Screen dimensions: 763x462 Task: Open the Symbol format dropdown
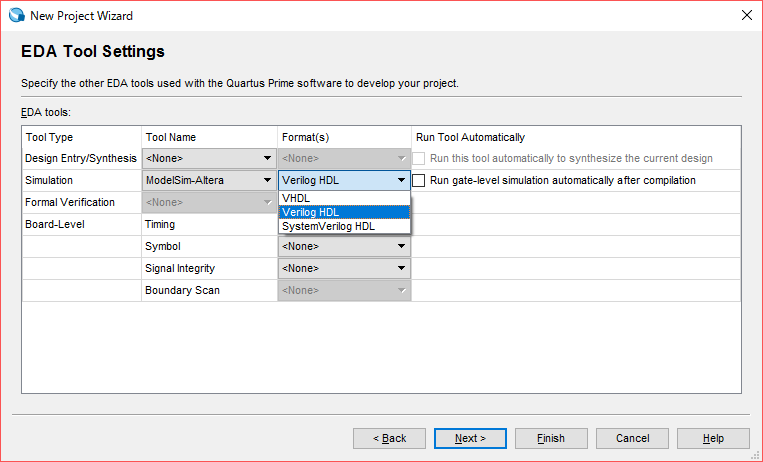pyautogui.click(x=344, y=246)
